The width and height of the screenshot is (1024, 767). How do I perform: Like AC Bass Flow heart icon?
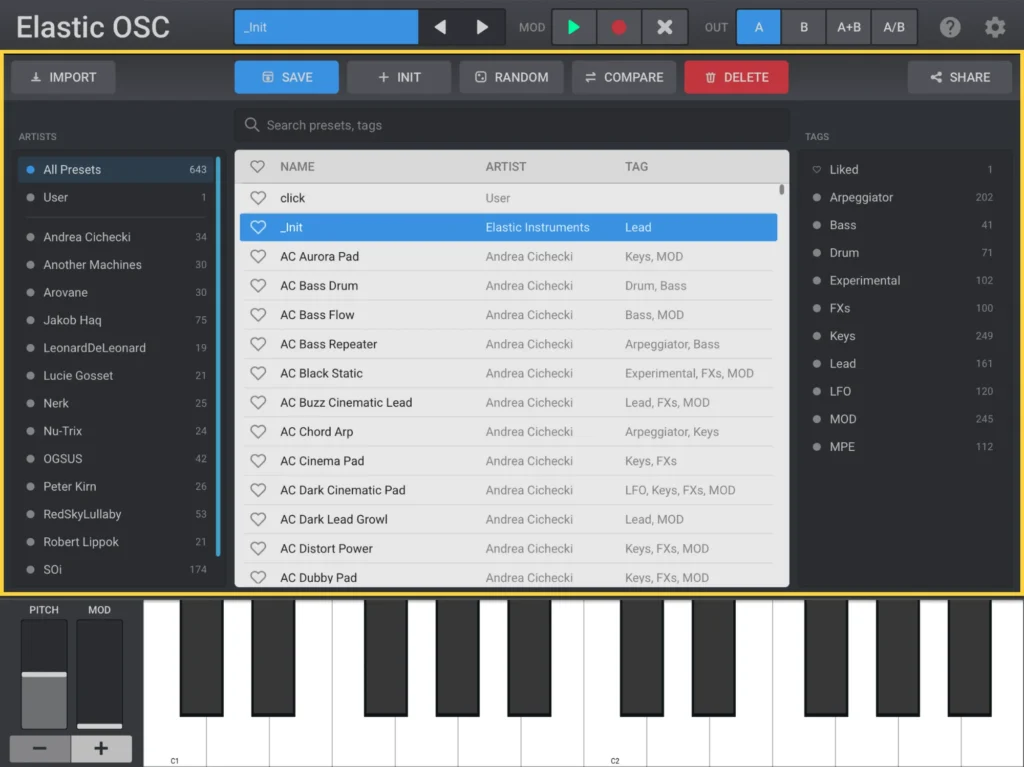(258, 314)
